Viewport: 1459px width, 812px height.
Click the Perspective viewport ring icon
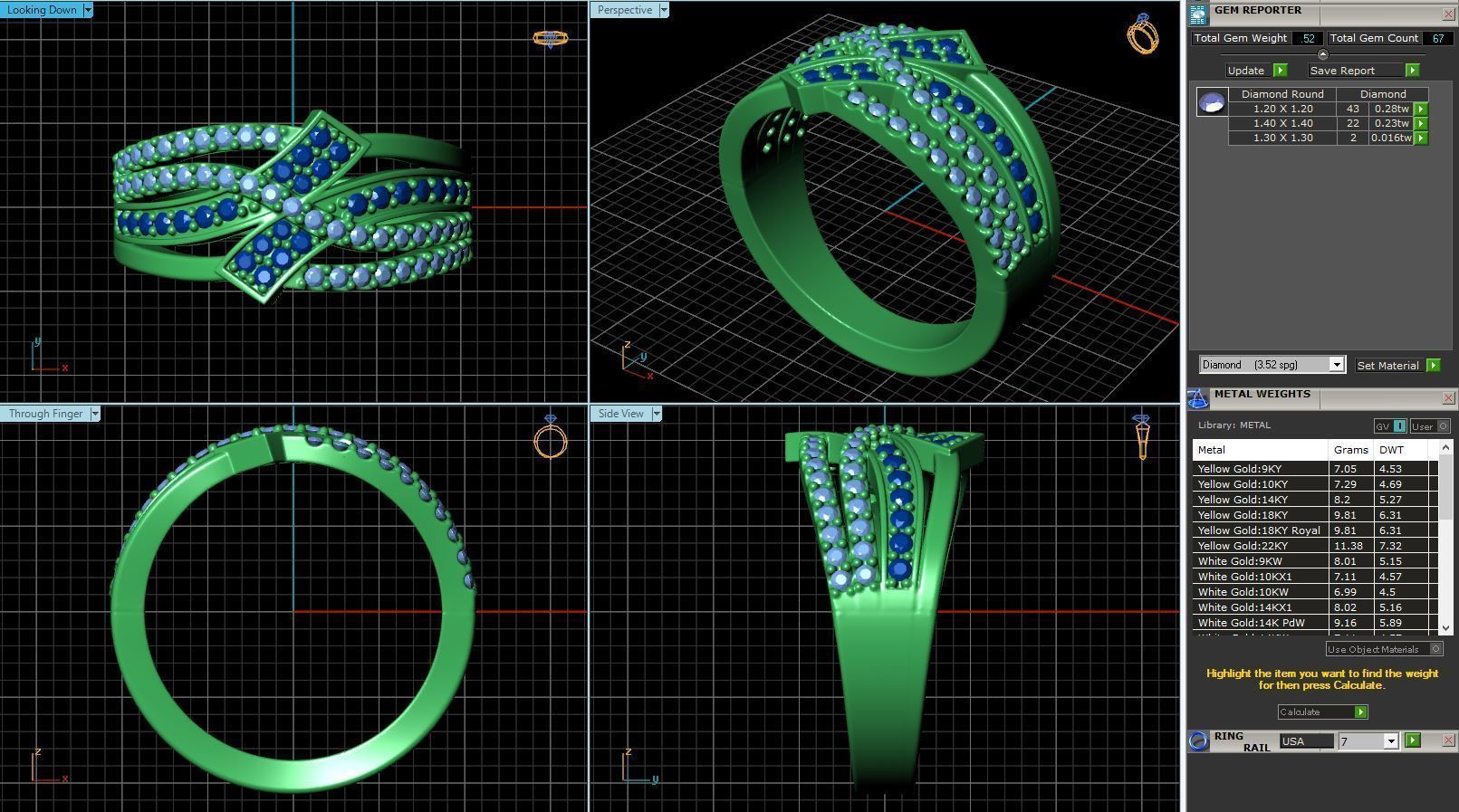tap(1142, 33)
